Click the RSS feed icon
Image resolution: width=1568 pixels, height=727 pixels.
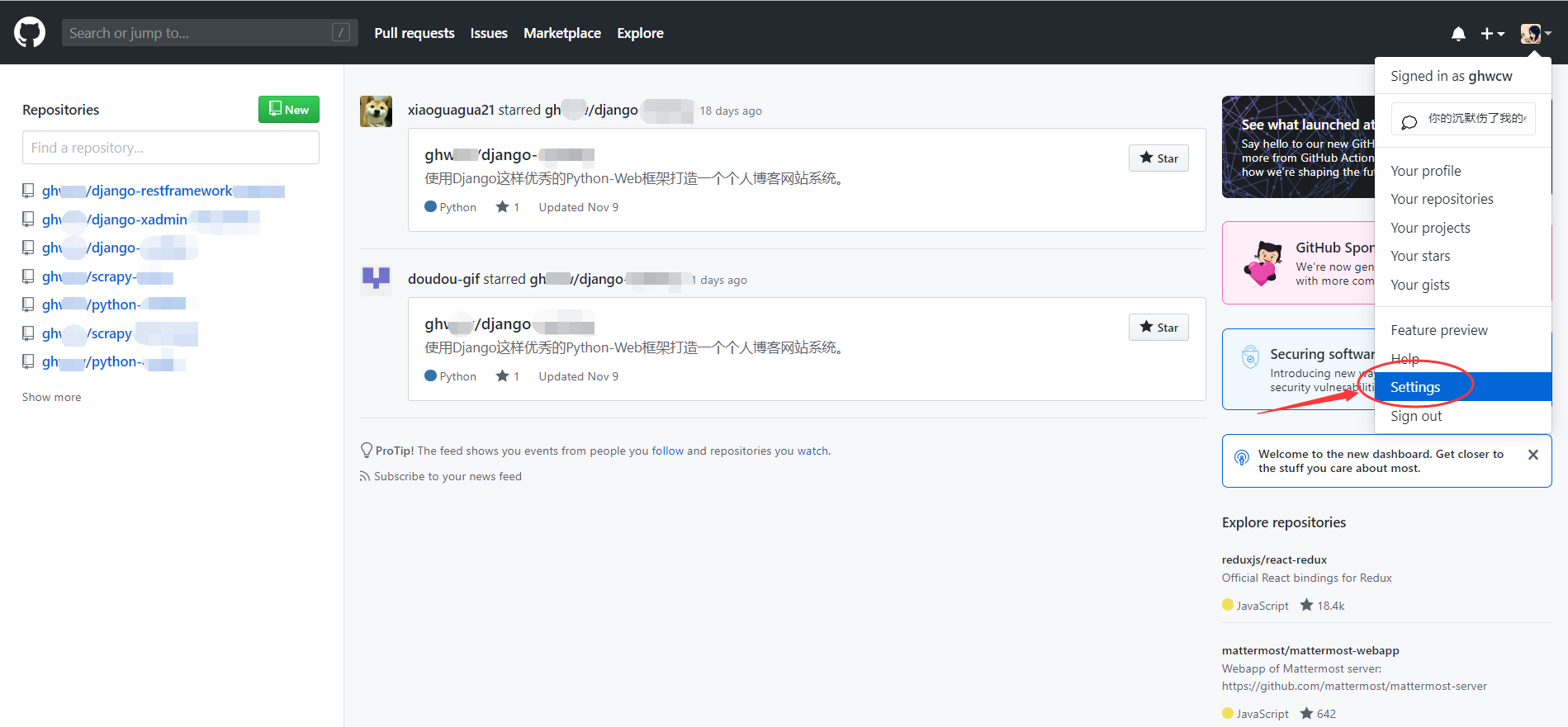365,476
